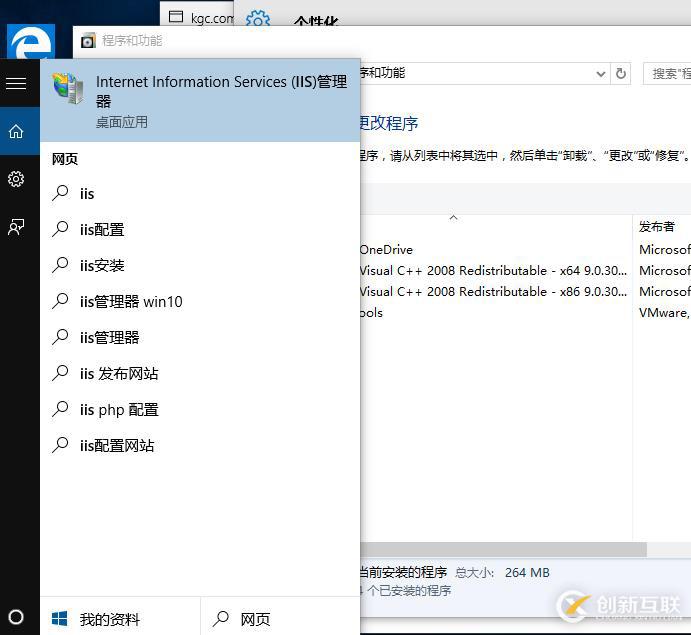
Task: Switch to 网页 search tab
Action: (281, 616)
